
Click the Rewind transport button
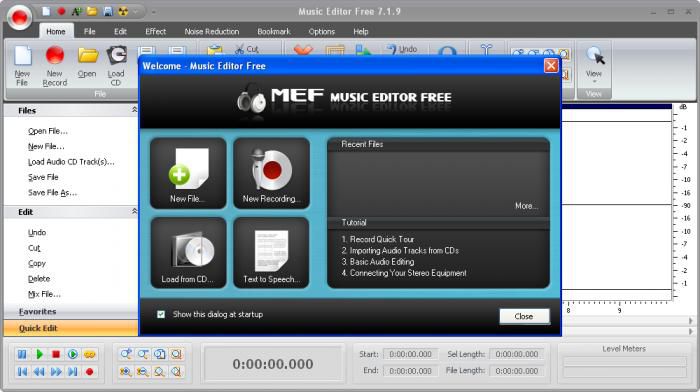pos(39,371)
